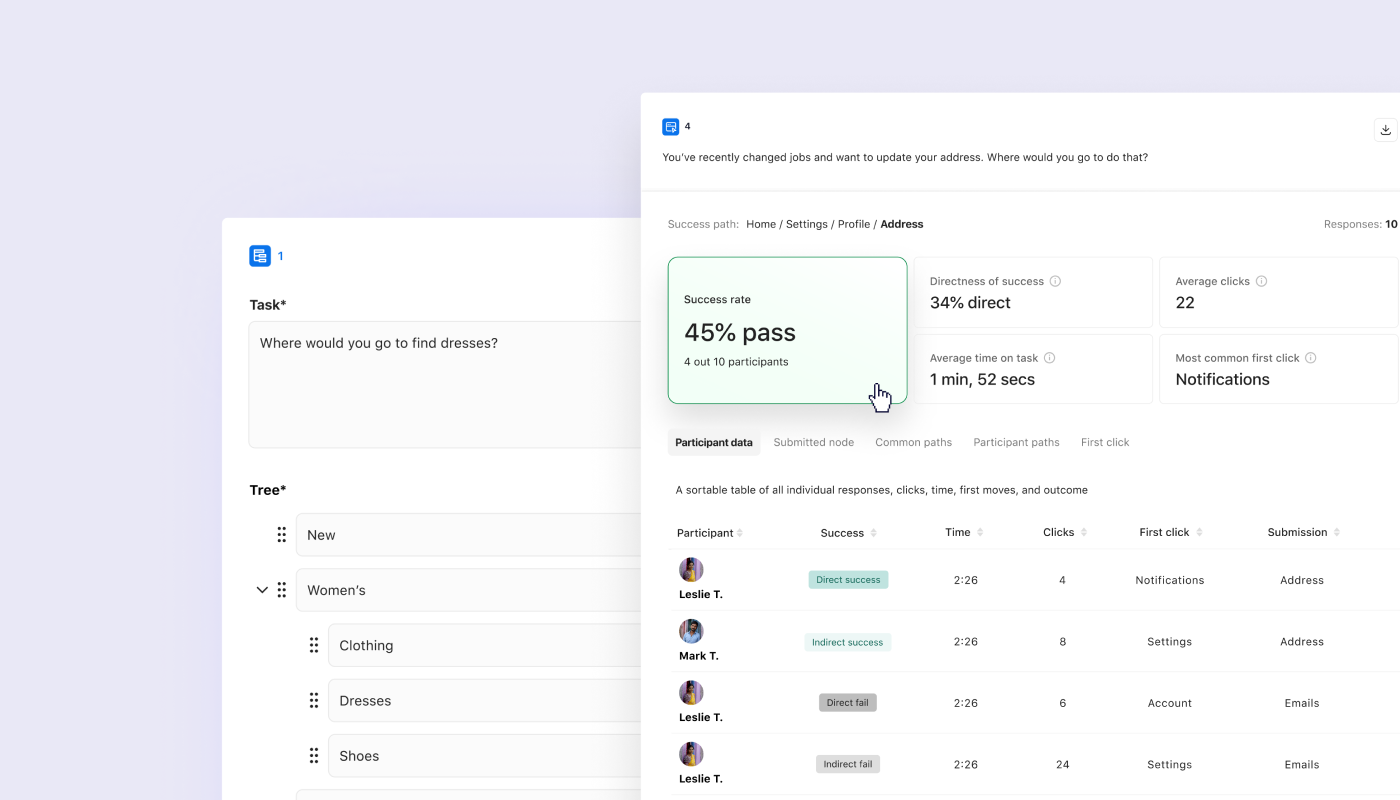Image resolution: width=1400 pixels, height=800 pixels.
Task: Click the info icon beside Directness of success
Action: tap(1055, 282)
